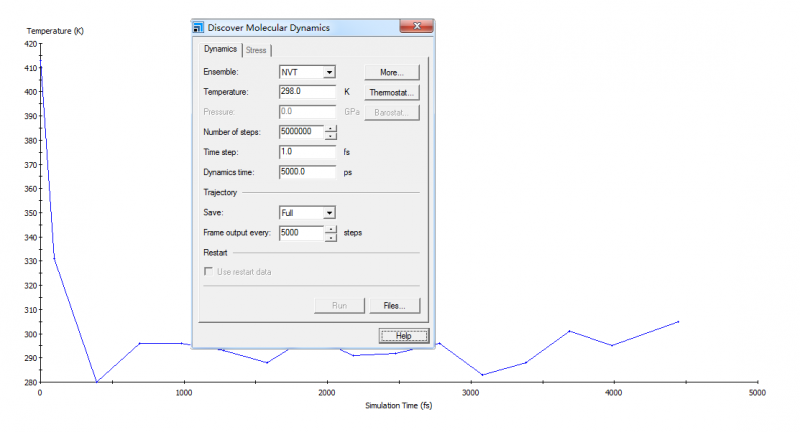Expand the Ensemble NVT dropdown
Image resolution: width=800 pixels, height=432 pixels.
pos(329,72)
